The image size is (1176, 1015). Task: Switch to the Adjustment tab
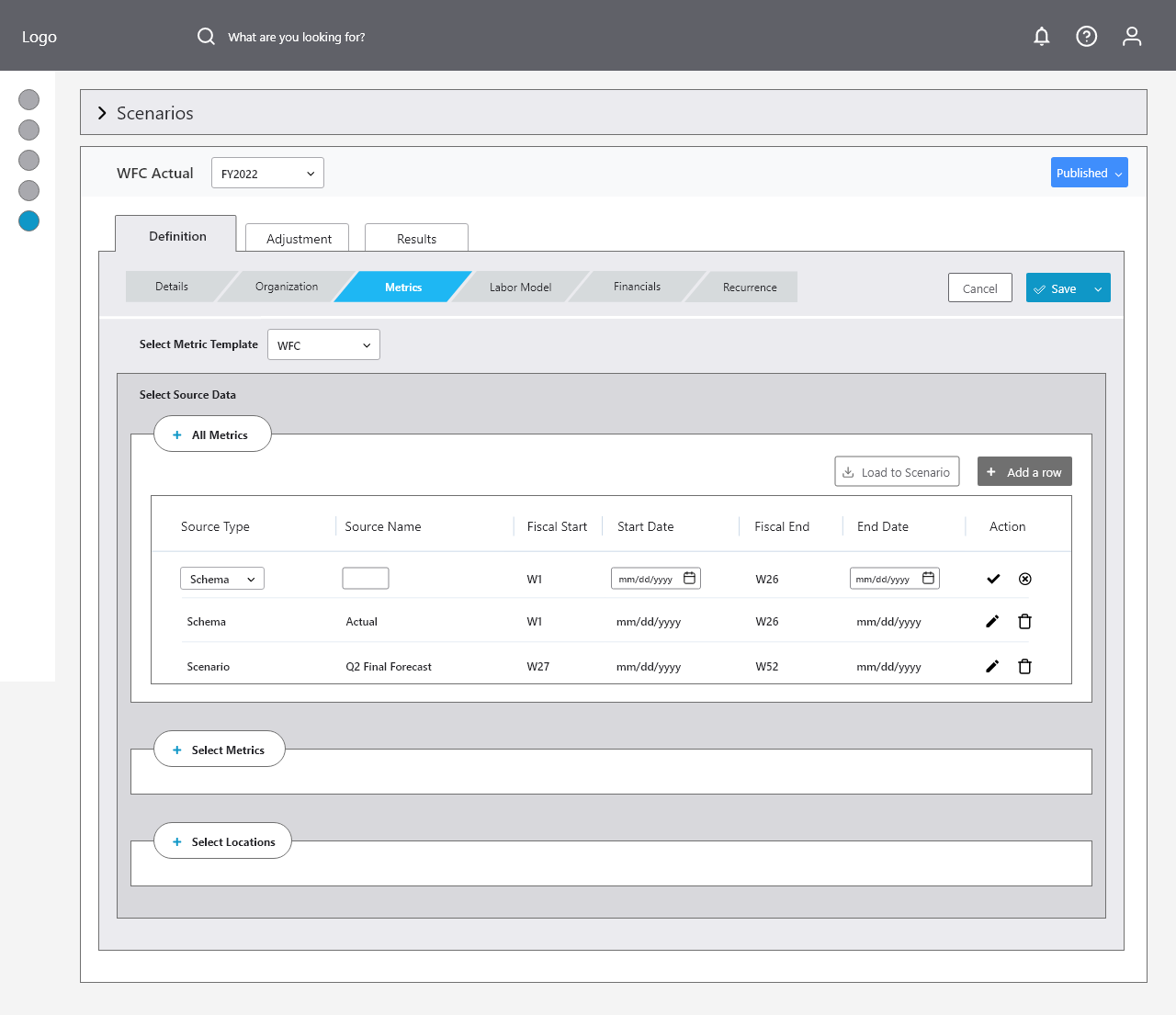298,238
